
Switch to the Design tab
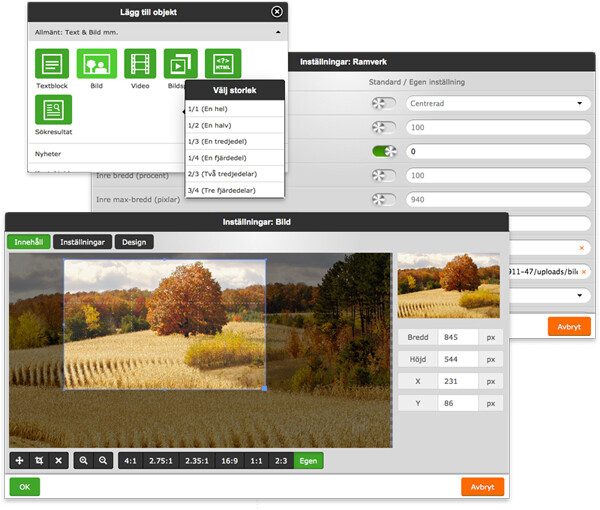134,242
